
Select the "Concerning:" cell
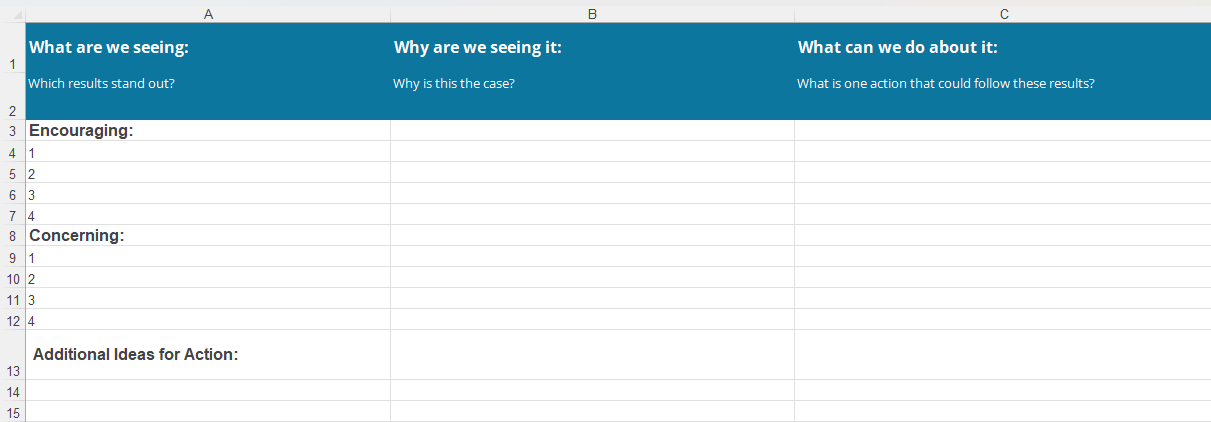point(77,236)
